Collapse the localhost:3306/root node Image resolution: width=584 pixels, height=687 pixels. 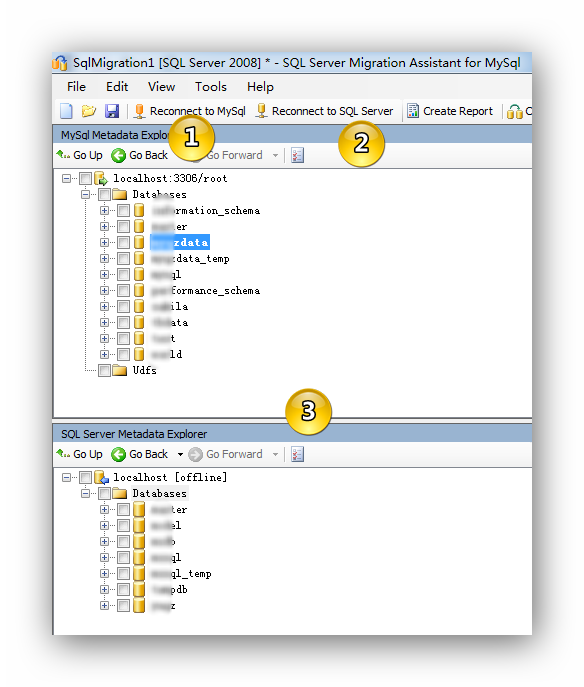tap(66, 178)
